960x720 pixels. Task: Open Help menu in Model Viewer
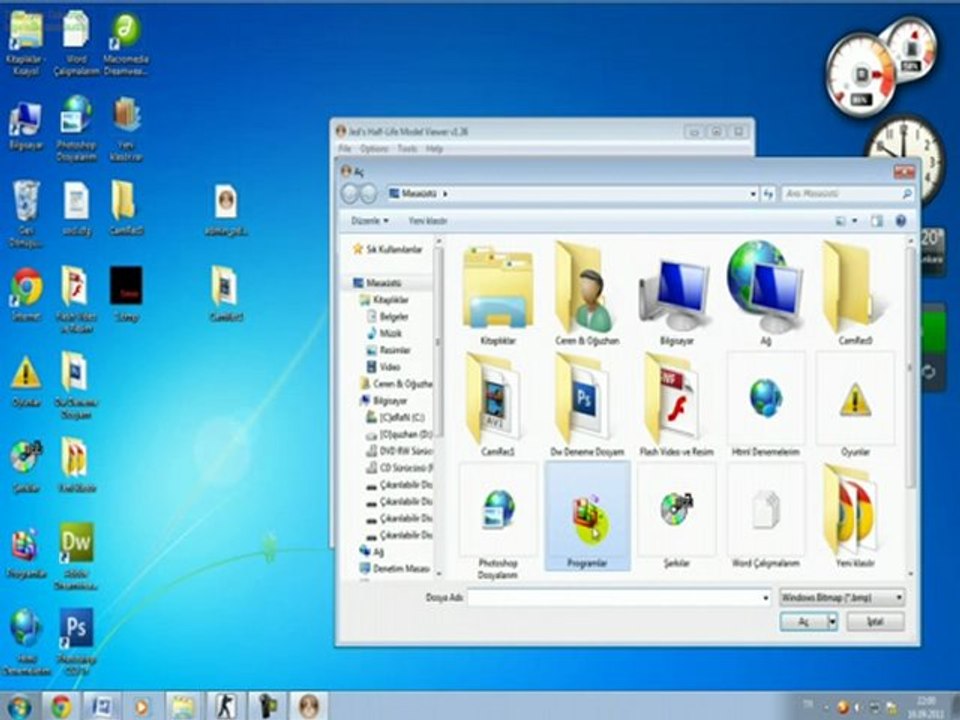pyautogui.click(x=433, y=149)
